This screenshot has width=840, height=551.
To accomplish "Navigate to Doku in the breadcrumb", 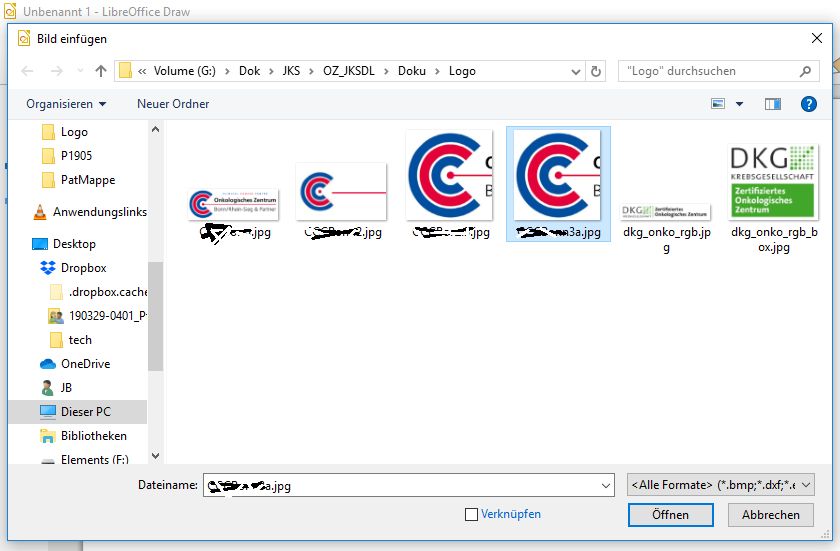I will [411, 71].
